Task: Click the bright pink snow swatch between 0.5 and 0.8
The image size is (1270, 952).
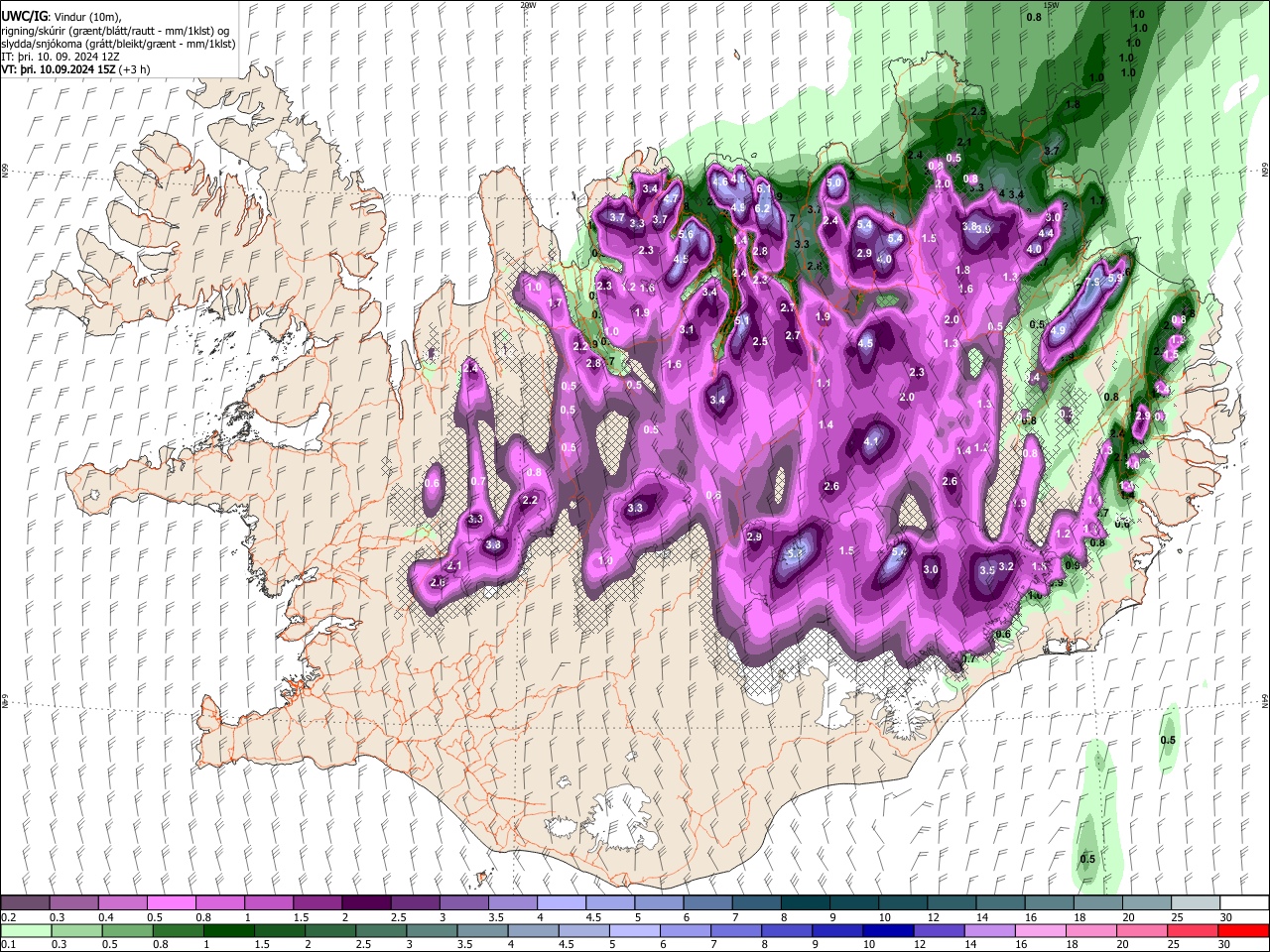Action: (x=172, y=903)
